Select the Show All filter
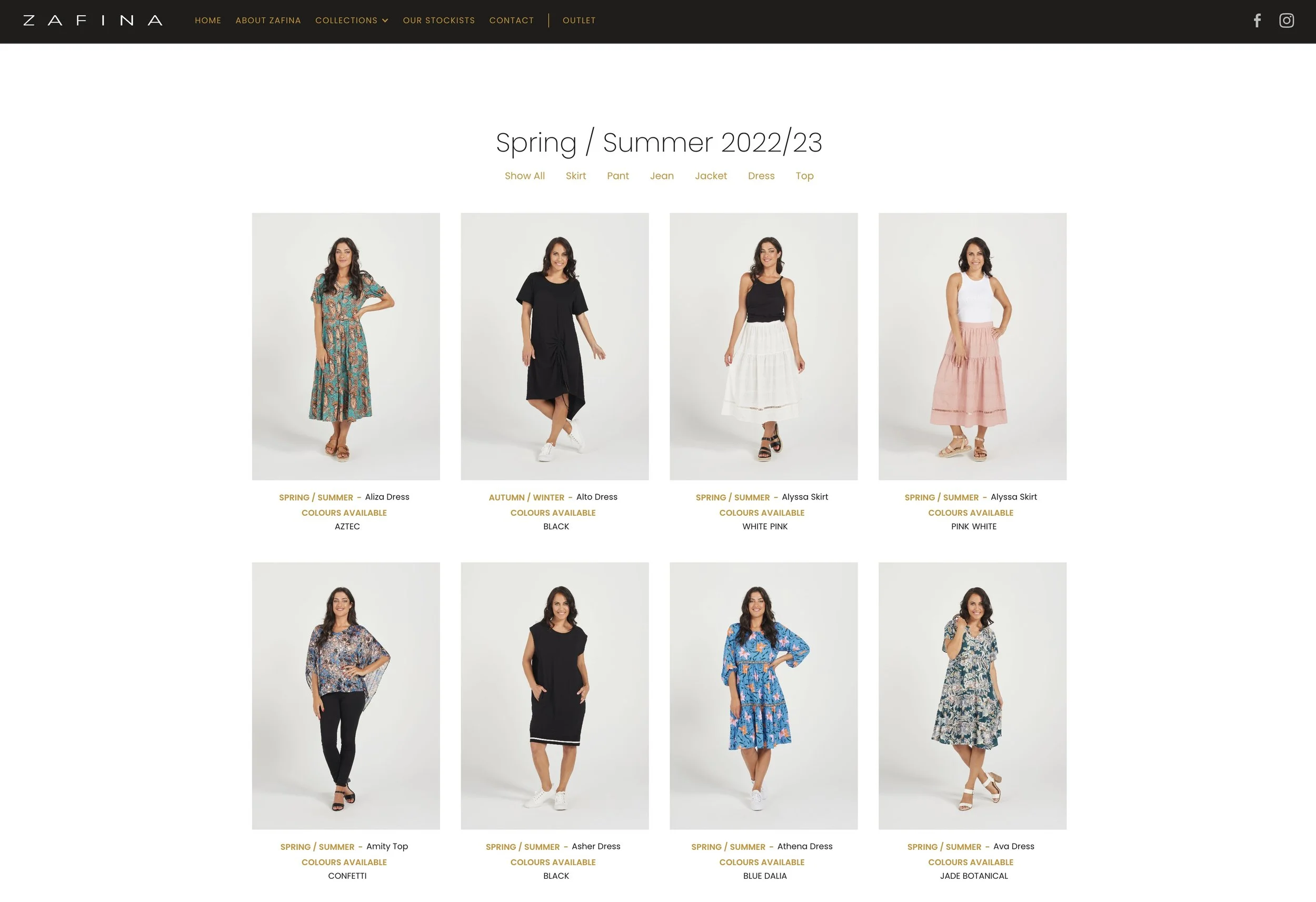The image size is (1316, 902). [524, 176]
